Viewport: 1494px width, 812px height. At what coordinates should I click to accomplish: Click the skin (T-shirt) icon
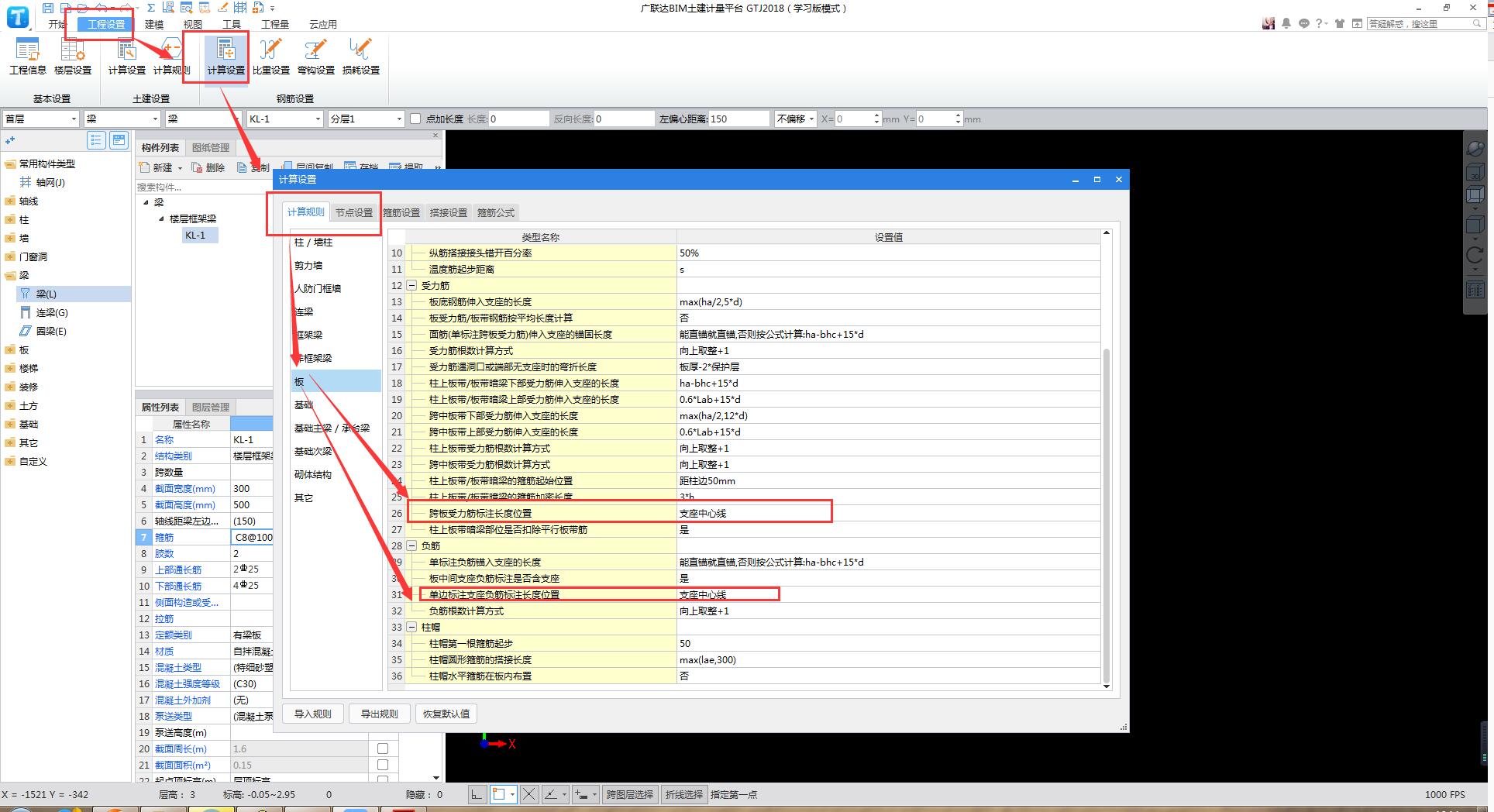tap(1339, 24)
